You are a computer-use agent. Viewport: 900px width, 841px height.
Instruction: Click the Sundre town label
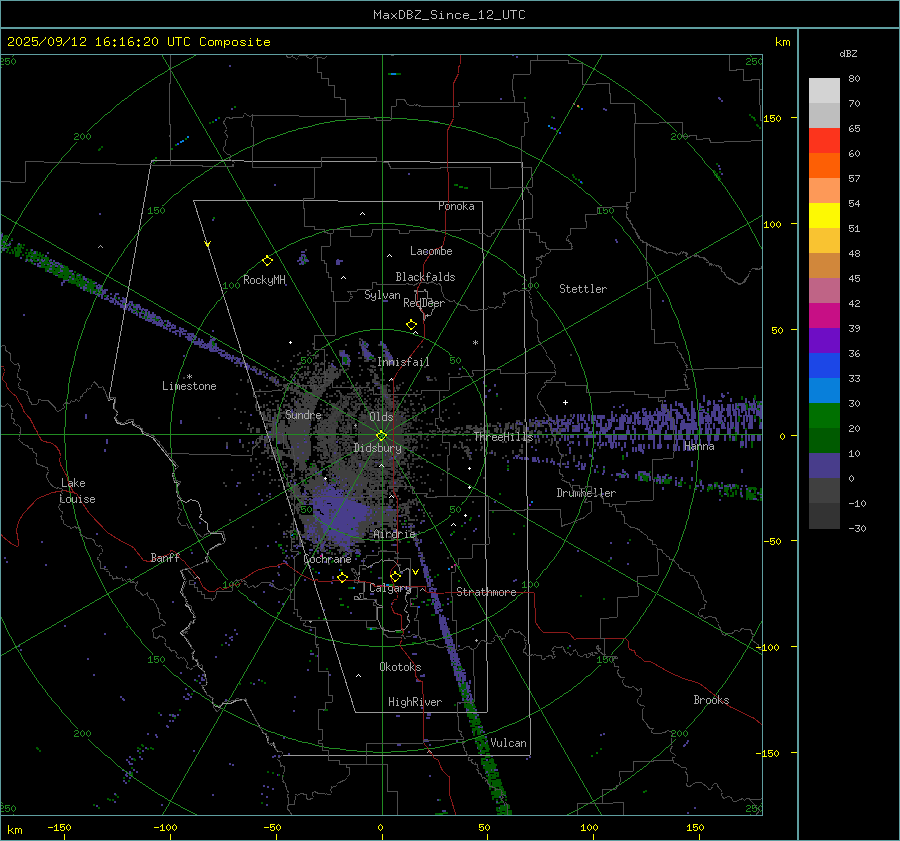coord(303,414)
